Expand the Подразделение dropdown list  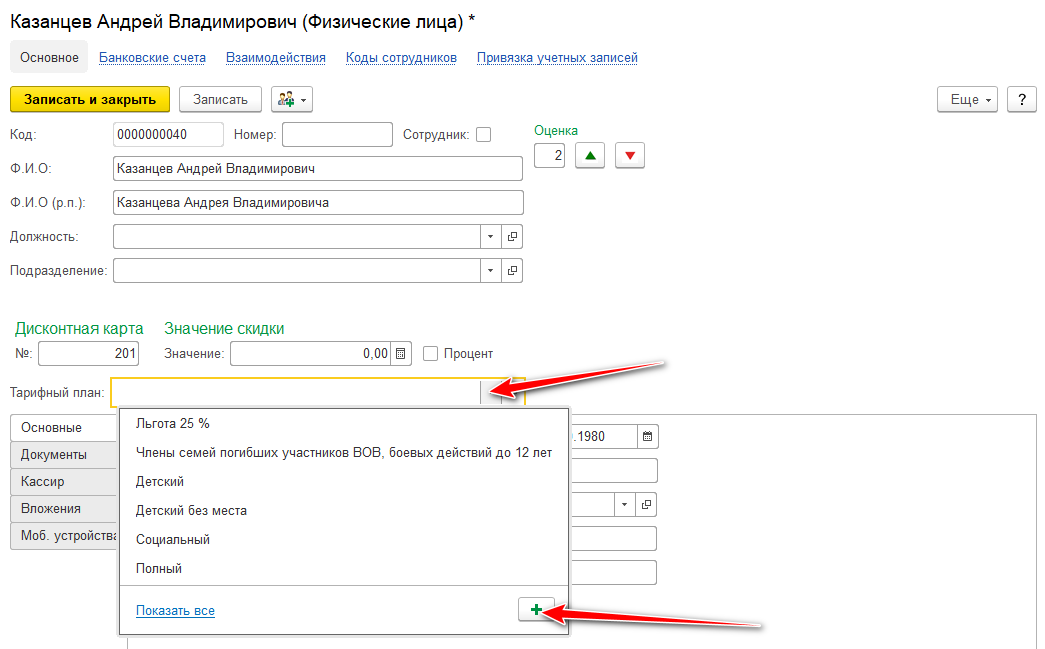(490, 271)
